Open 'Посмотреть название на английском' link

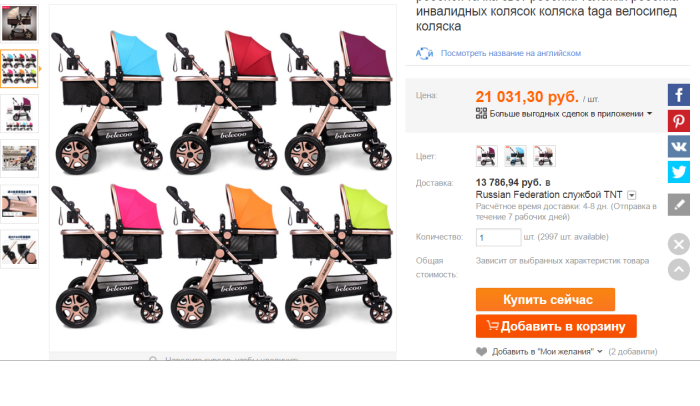point(511,53)
